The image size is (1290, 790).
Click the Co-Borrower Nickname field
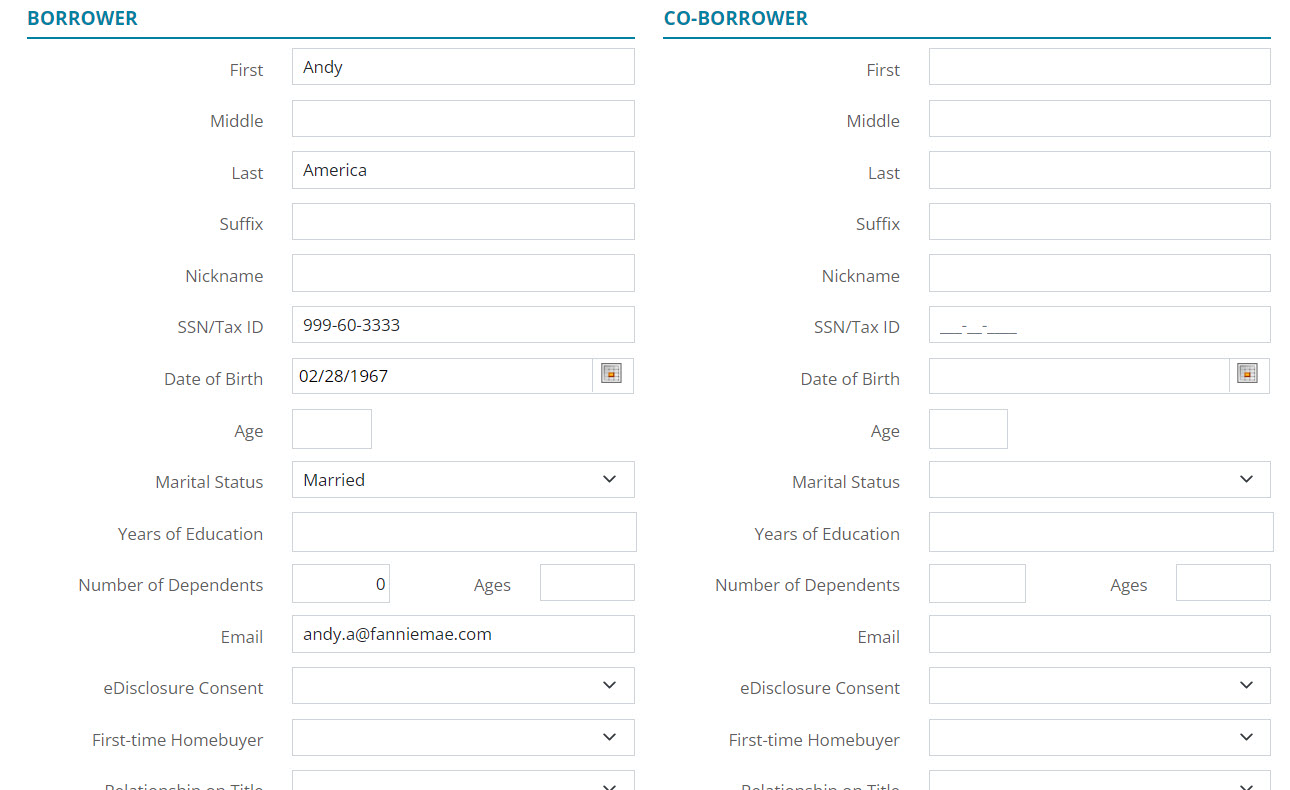1099,273
